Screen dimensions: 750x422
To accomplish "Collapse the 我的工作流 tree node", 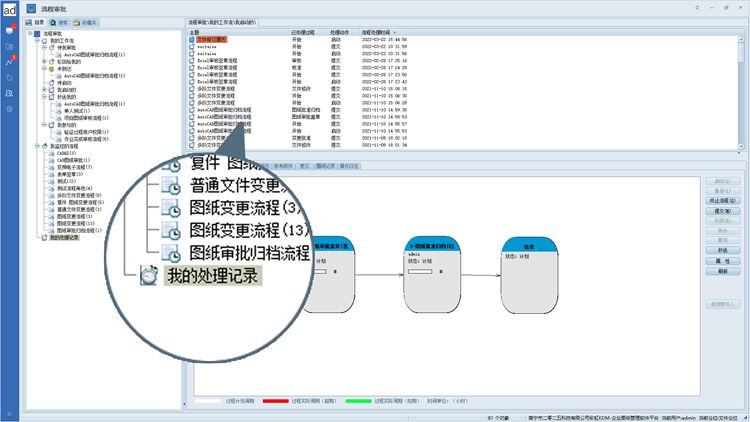I will [x=36, y=39].
